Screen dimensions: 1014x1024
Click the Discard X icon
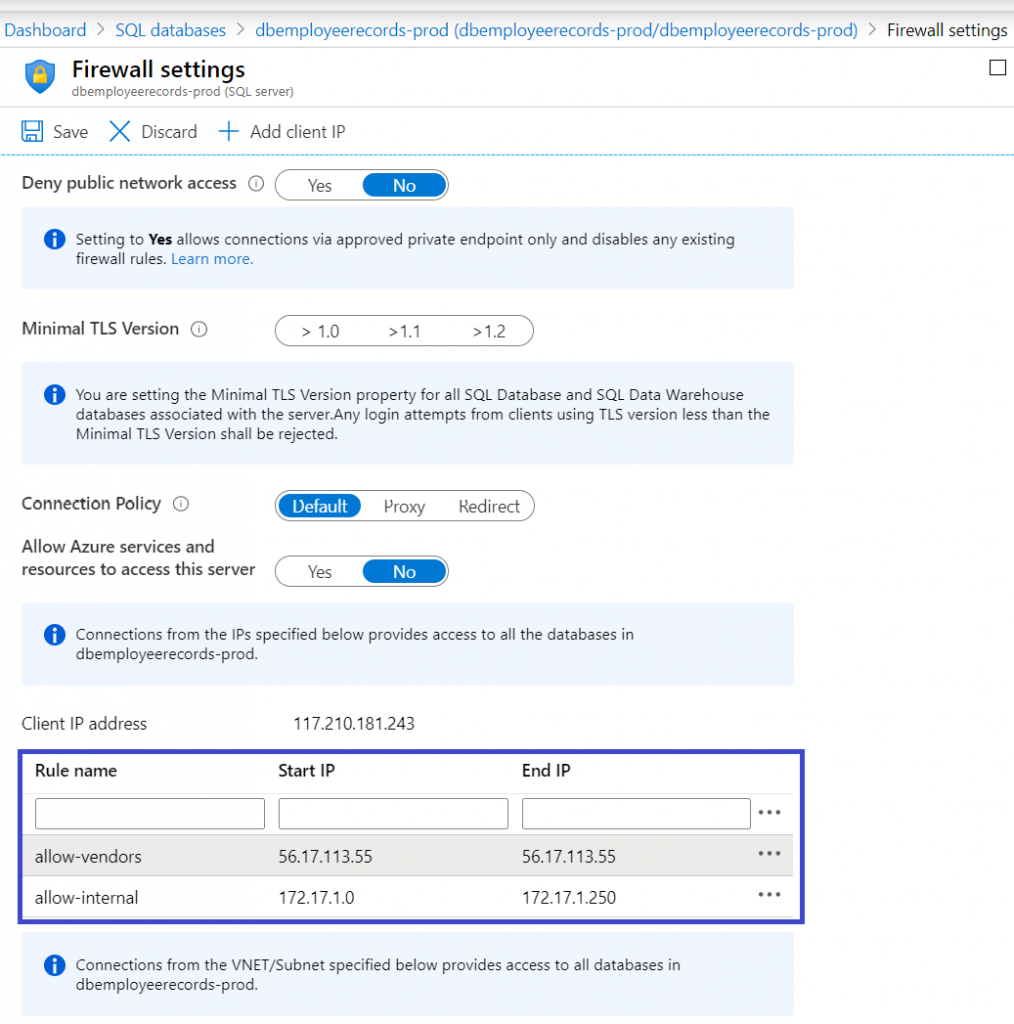point(120,132)
